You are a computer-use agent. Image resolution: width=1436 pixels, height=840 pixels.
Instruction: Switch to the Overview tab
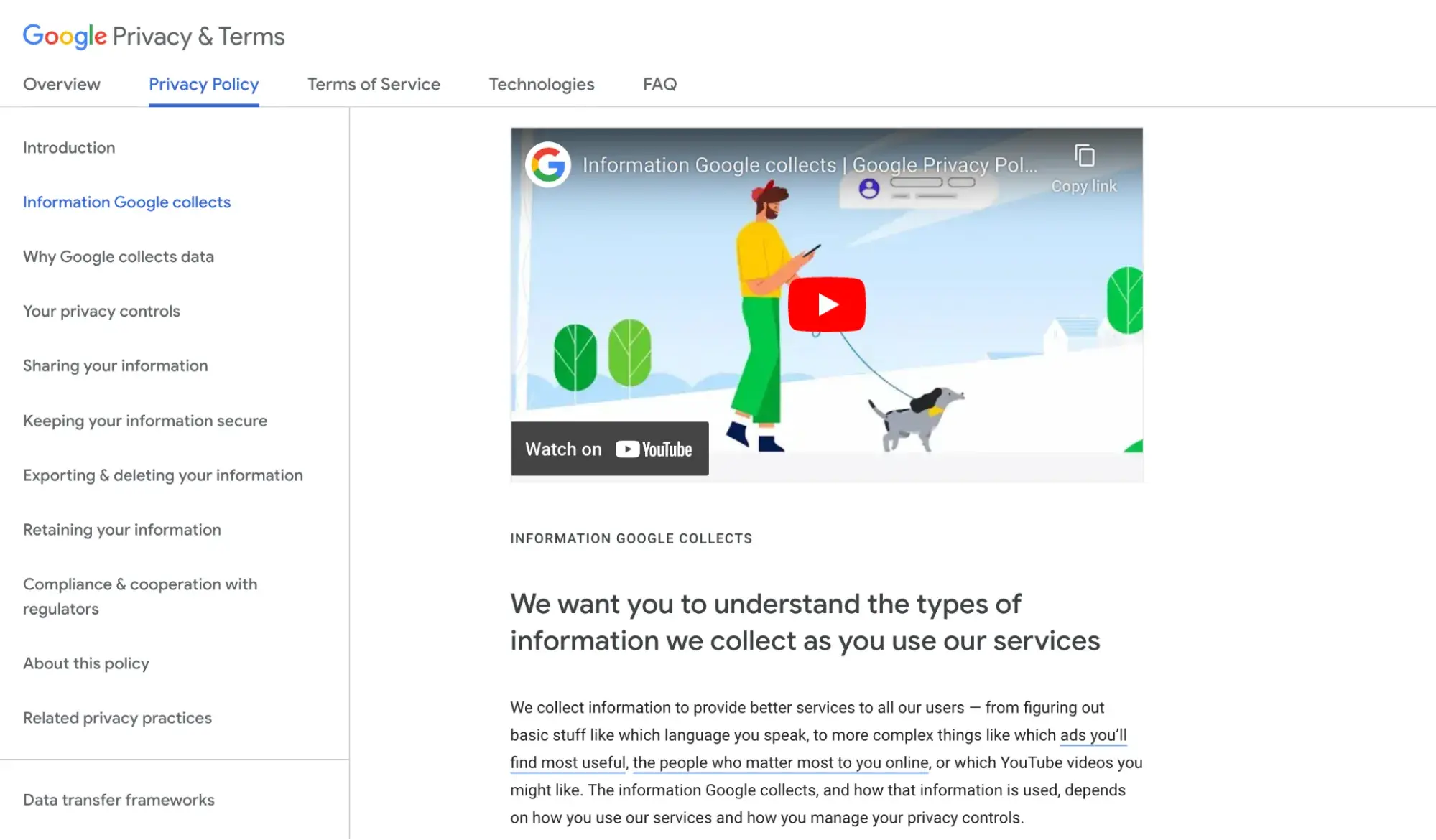tap(62, 84)
